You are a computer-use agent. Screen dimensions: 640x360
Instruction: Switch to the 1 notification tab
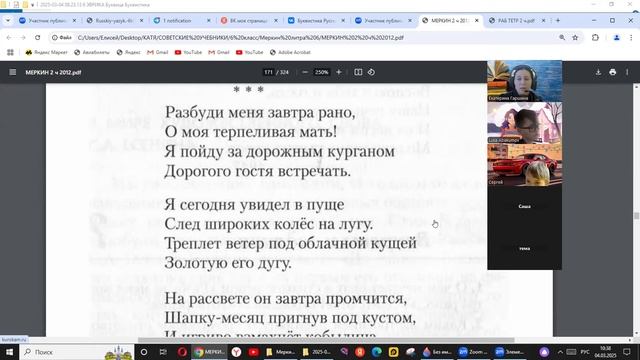coord(182,20)
